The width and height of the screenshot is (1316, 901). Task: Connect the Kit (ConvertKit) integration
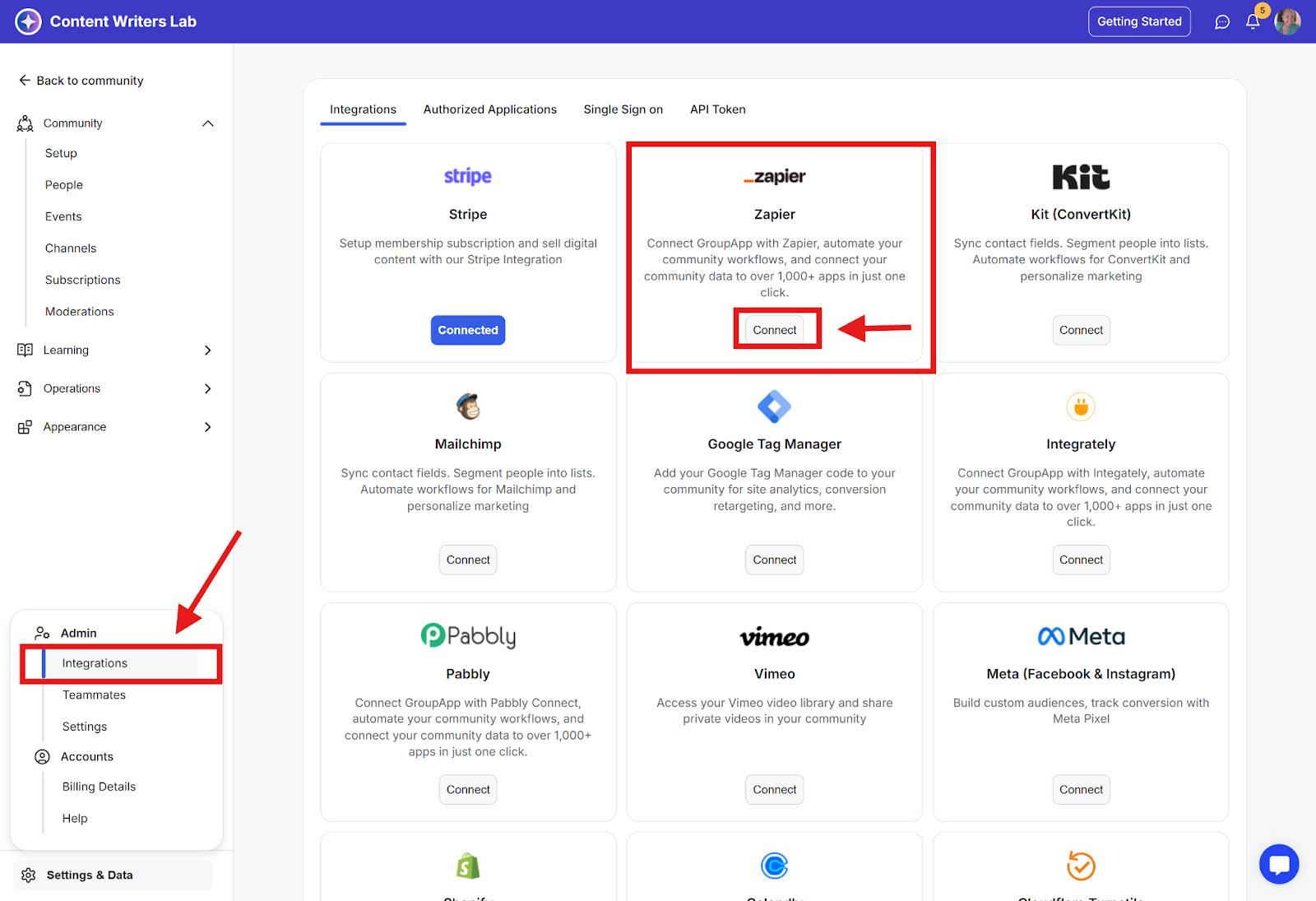tap(1081, 330)
